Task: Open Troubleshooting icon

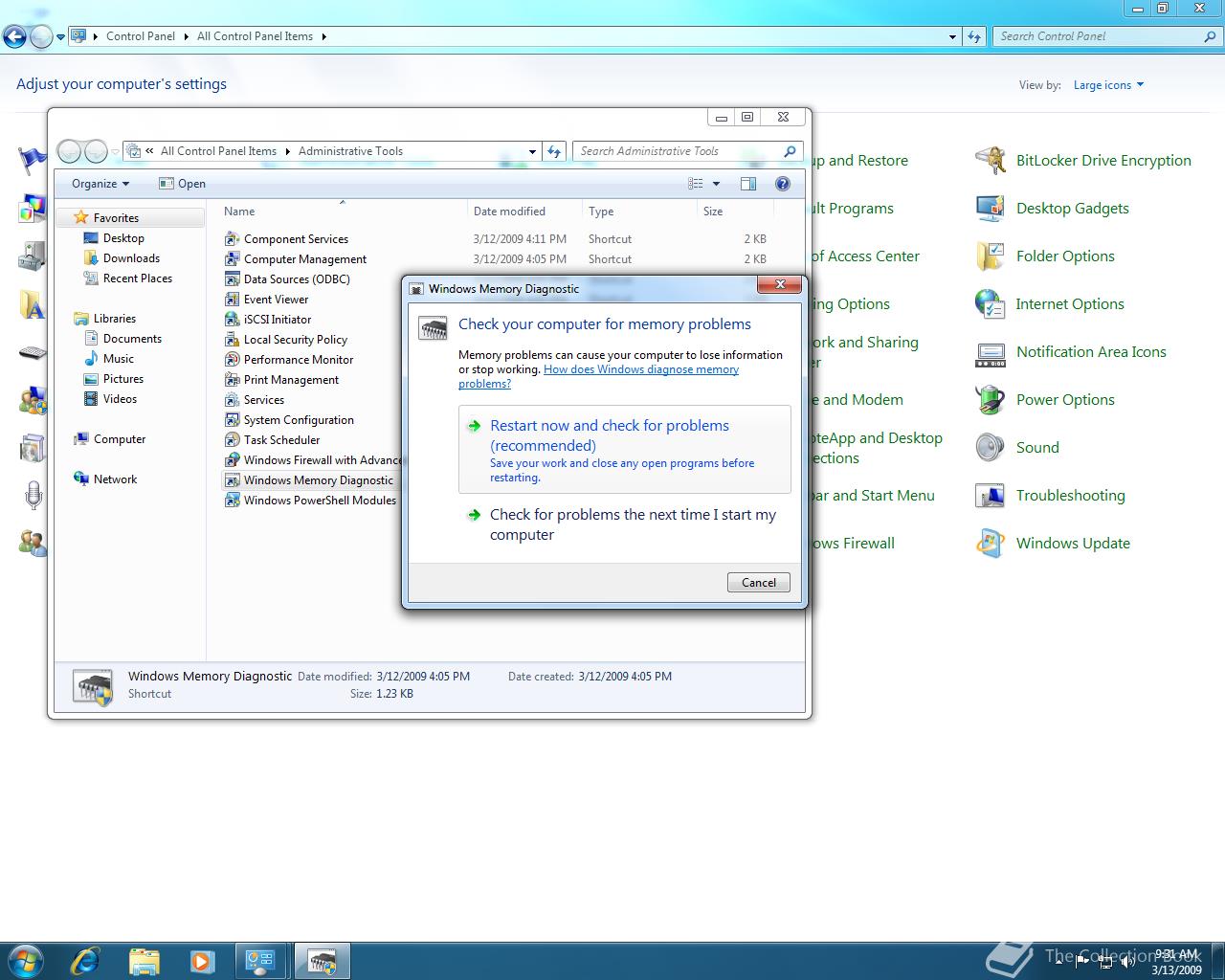Action: (x=991, y=495)
